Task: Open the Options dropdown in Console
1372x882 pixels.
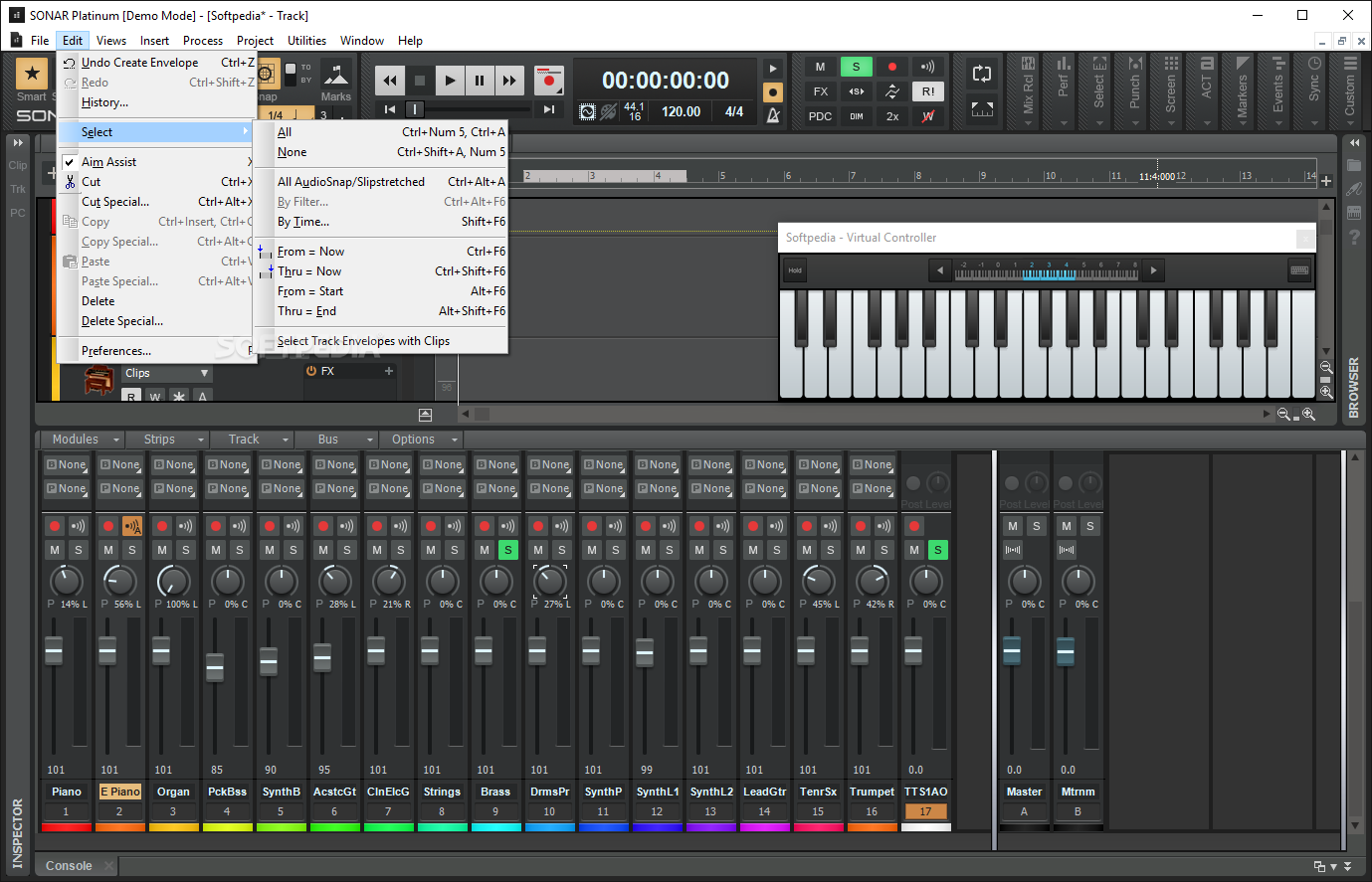Action: [x=421, y=440]
